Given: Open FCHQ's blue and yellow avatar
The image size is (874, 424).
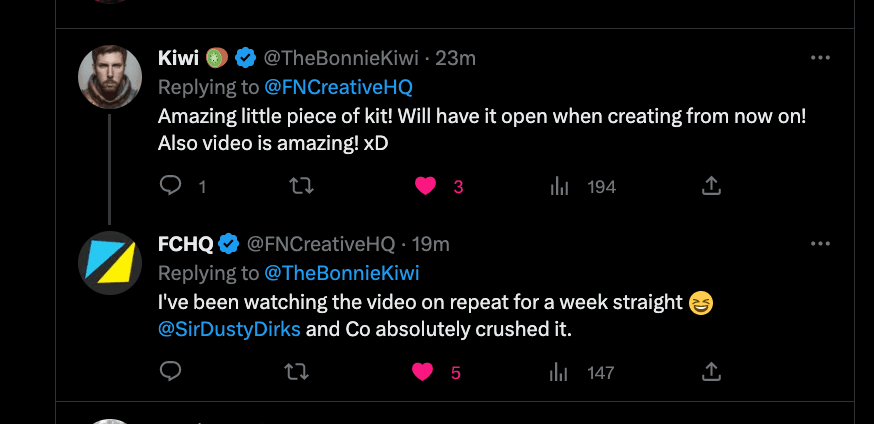Looking at the screenshot, I should pos(110,262).
